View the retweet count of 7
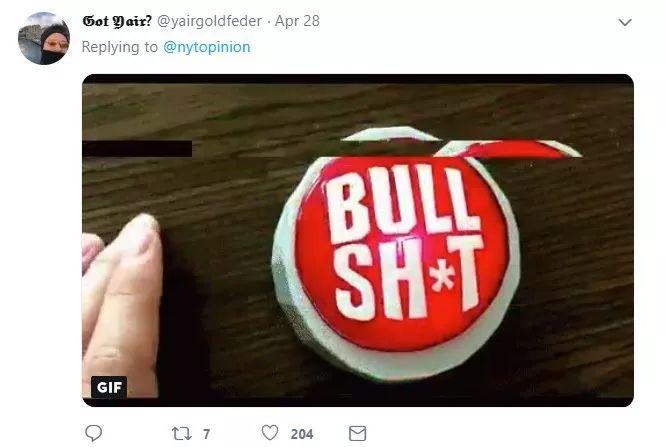This screenshot has height=447, width=667. (x=206, y=434)
